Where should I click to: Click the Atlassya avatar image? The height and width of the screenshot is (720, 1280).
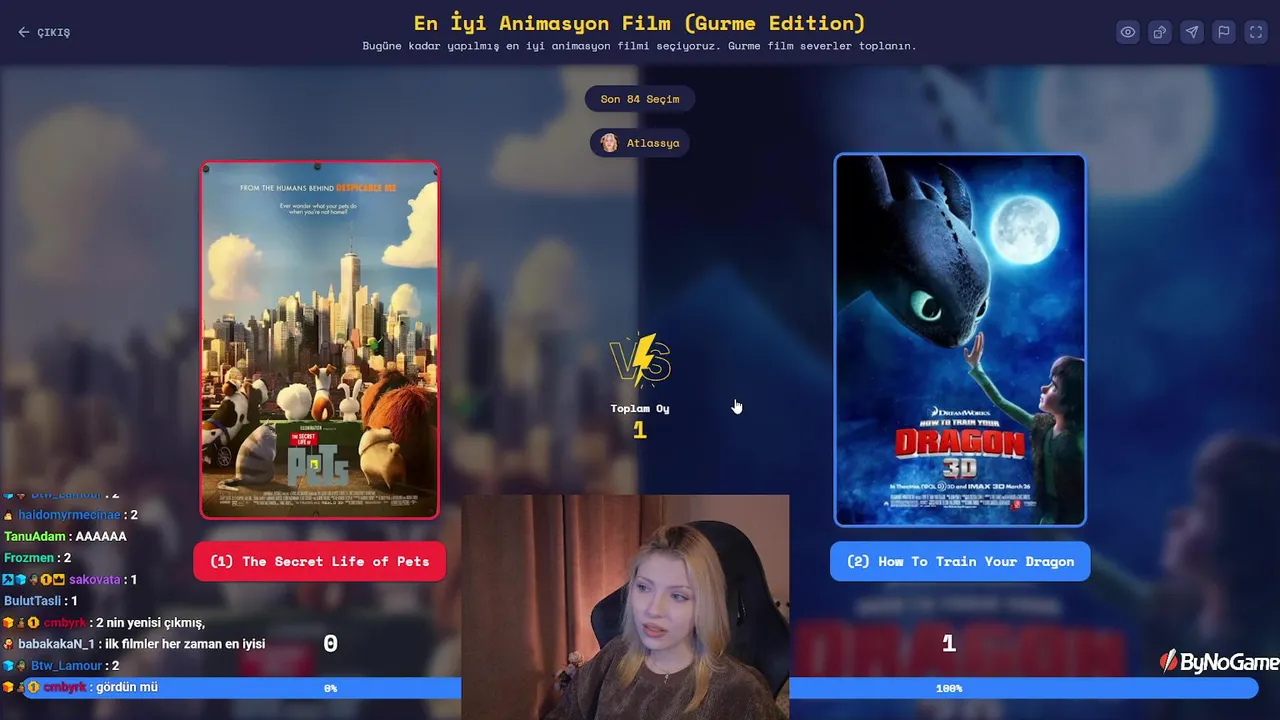[609, 143]
